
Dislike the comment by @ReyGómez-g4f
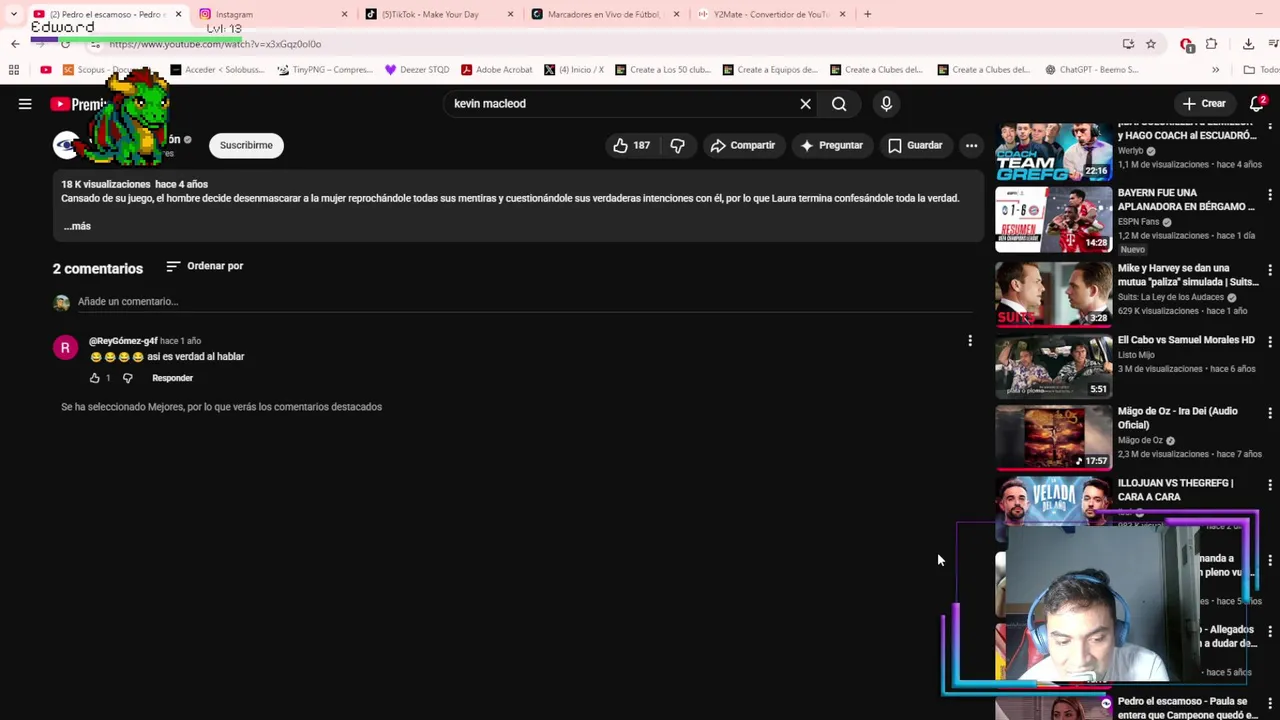(x=127, y=378)
